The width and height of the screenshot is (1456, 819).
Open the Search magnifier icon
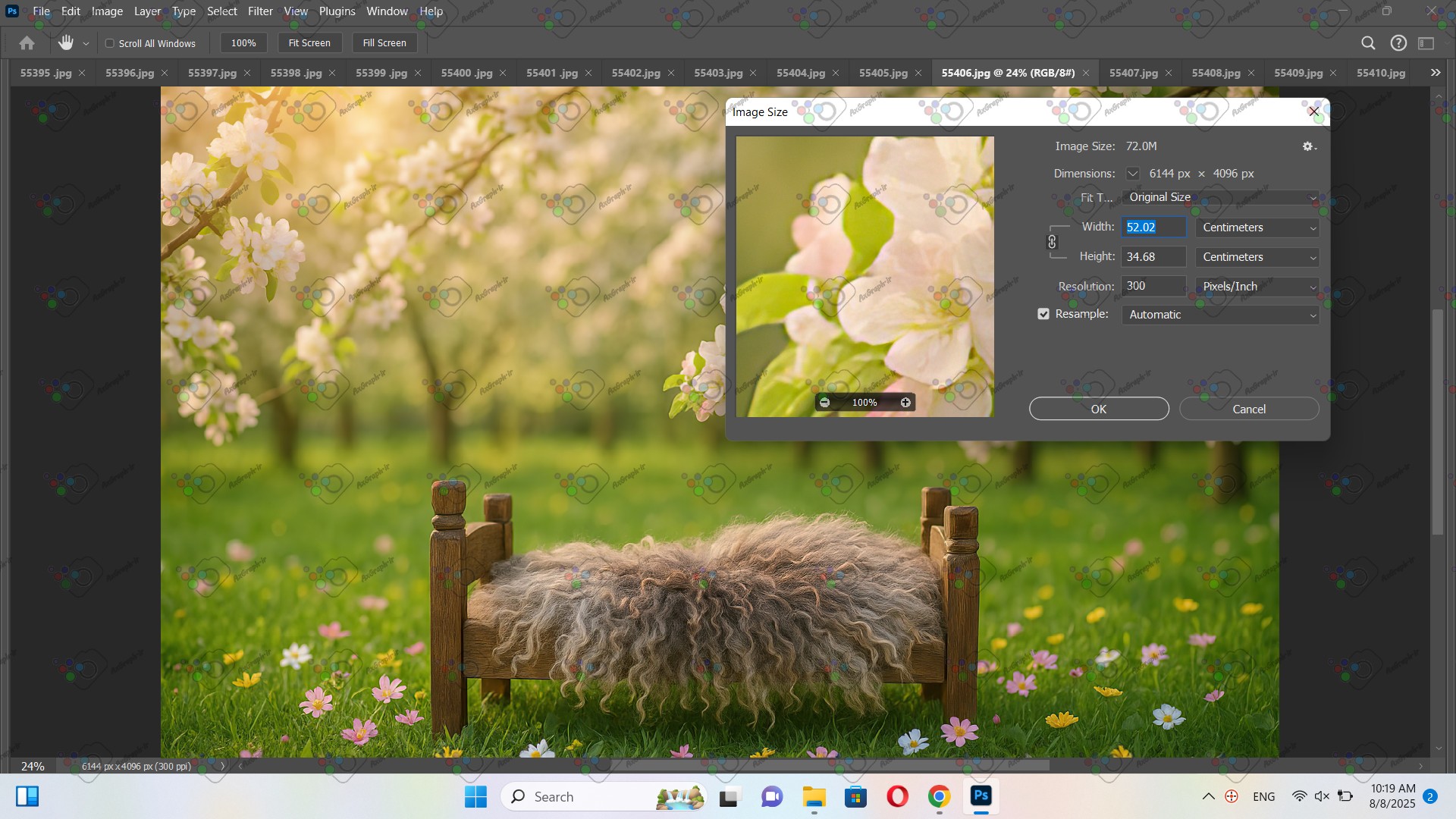pyautogui.click(x=1368, y=43)
